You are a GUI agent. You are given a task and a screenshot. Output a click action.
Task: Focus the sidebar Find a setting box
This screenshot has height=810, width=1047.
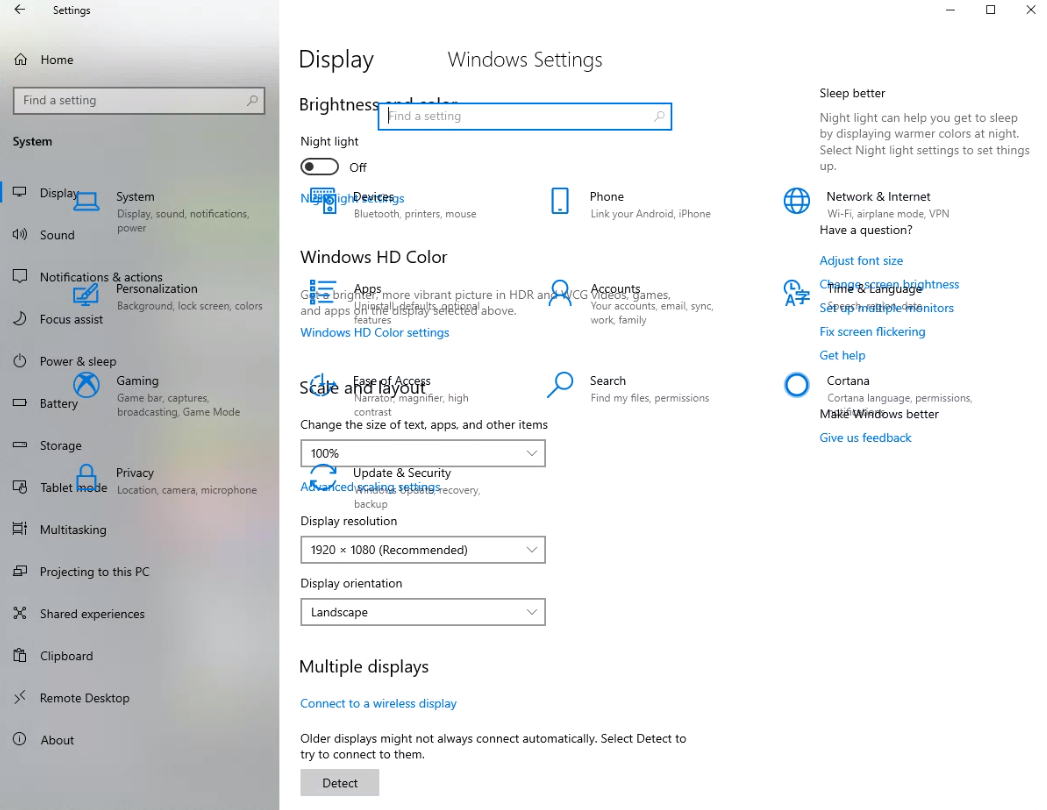[x=139, y=100]
